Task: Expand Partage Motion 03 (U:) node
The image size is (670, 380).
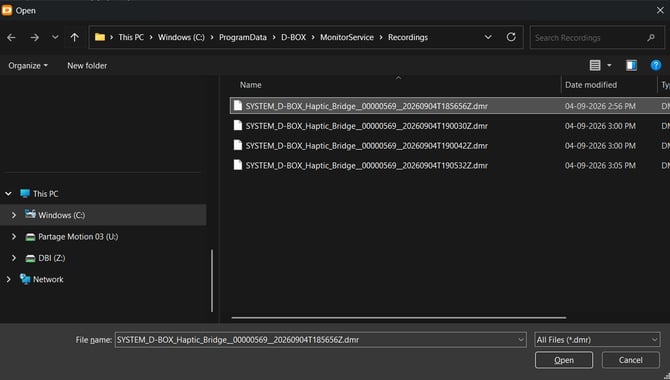Action: 14,236
